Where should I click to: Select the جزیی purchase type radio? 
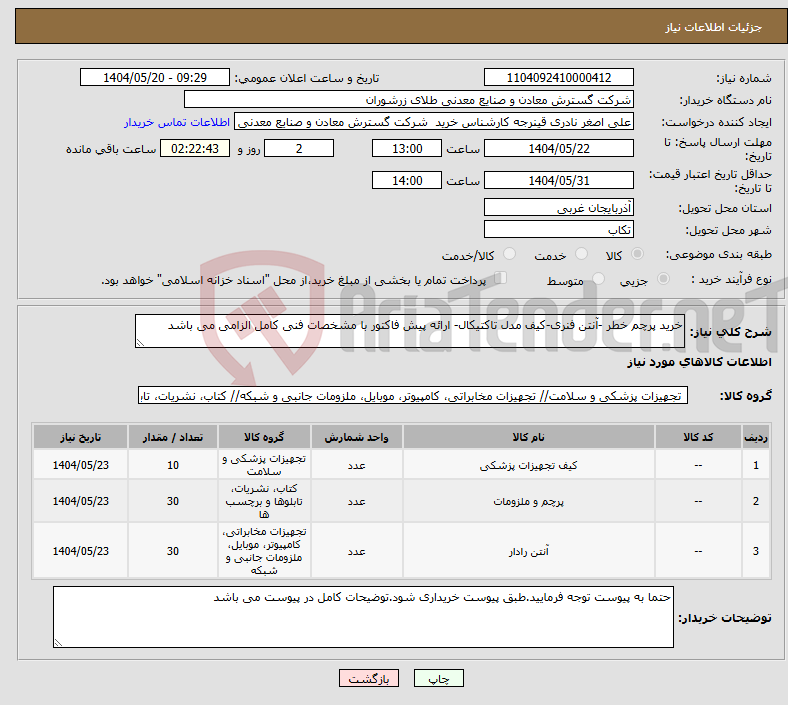point(663,278)
